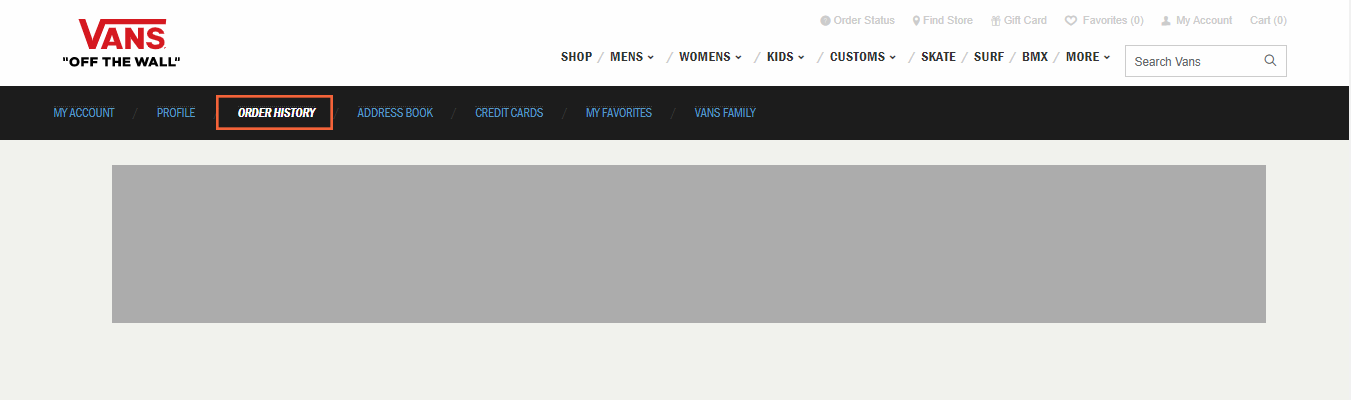Select the Vans Family tab
The width and height of the screenshot is (1351, 400).
(725, 113)
